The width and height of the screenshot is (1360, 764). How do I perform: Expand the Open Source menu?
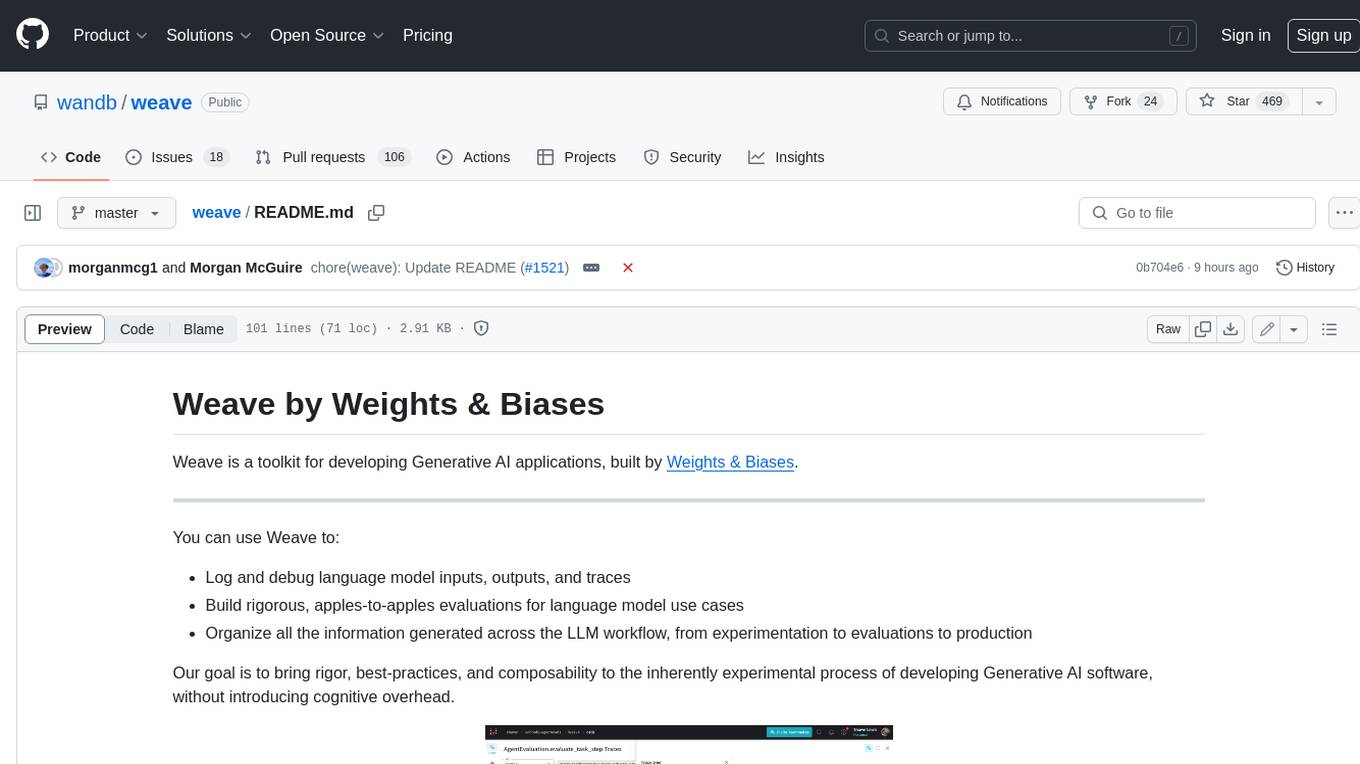(327, 35)
